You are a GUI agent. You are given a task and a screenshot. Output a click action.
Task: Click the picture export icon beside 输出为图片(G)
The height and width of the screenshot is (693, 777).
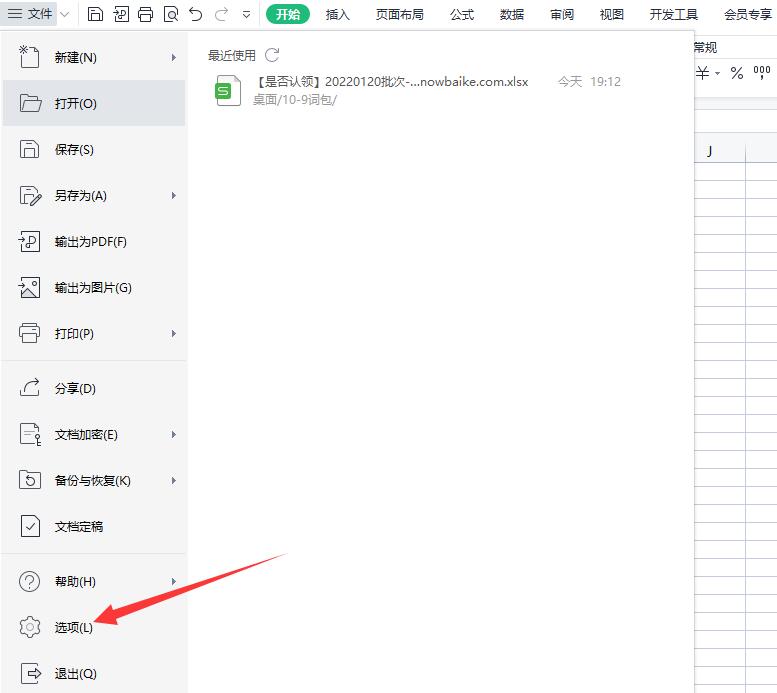[29, 288]
